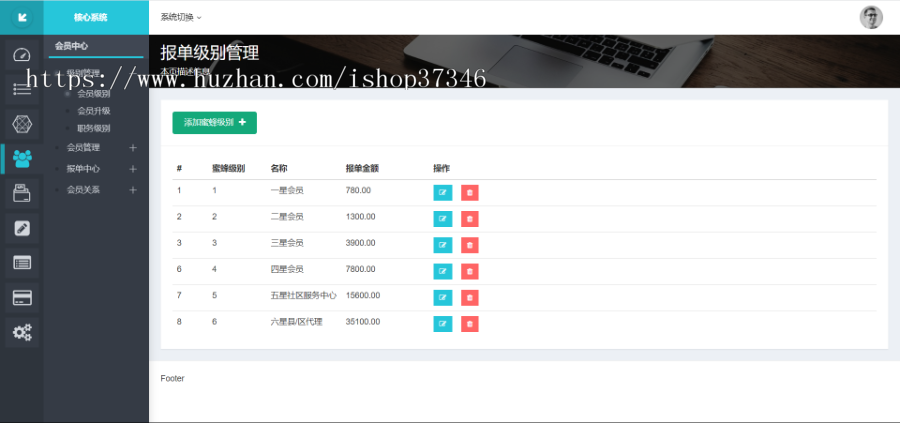Delete the 二星会员 row

point(470,219)
